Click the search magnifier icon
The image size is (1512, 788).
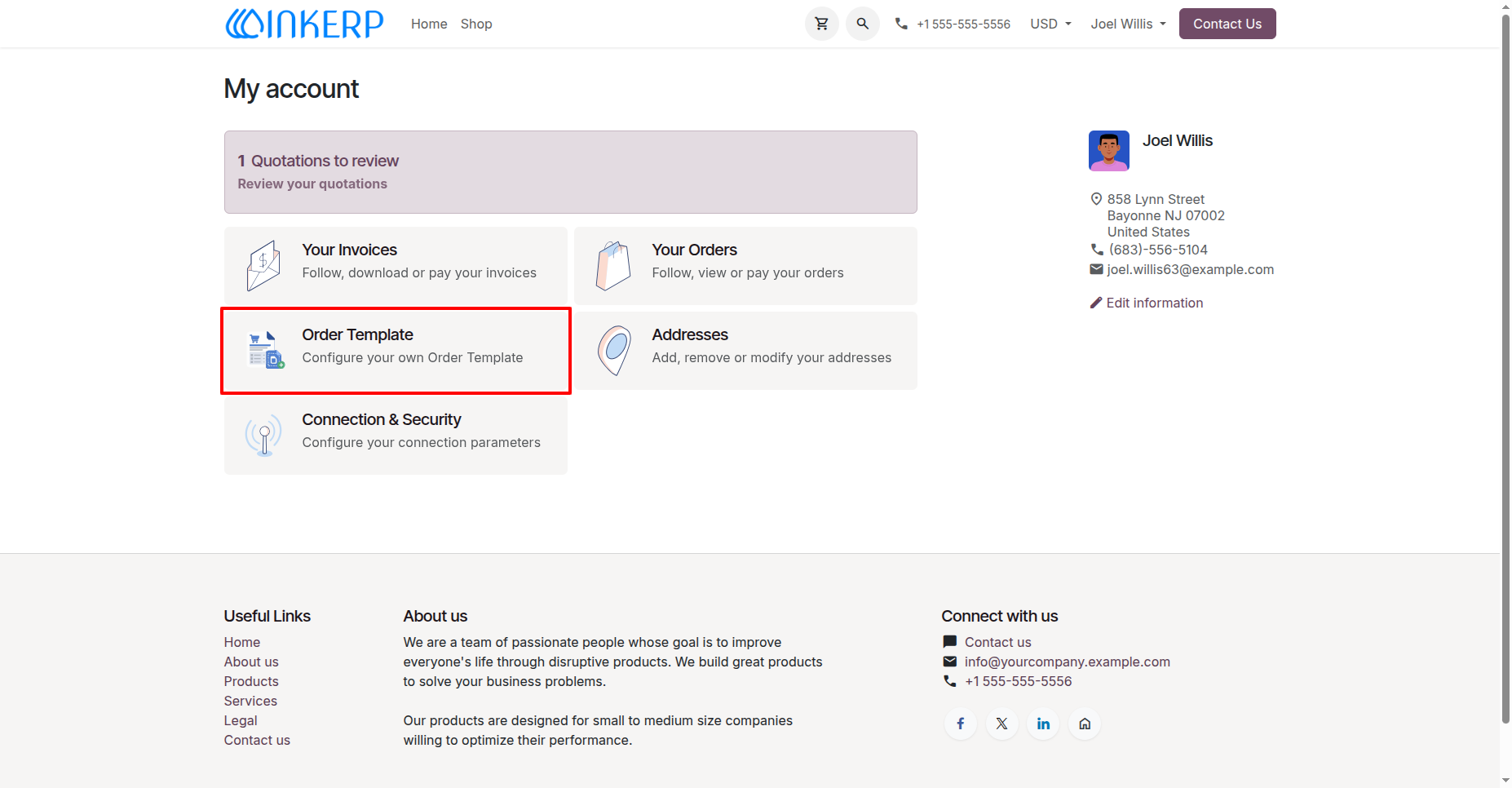click(x=863, y=24)
